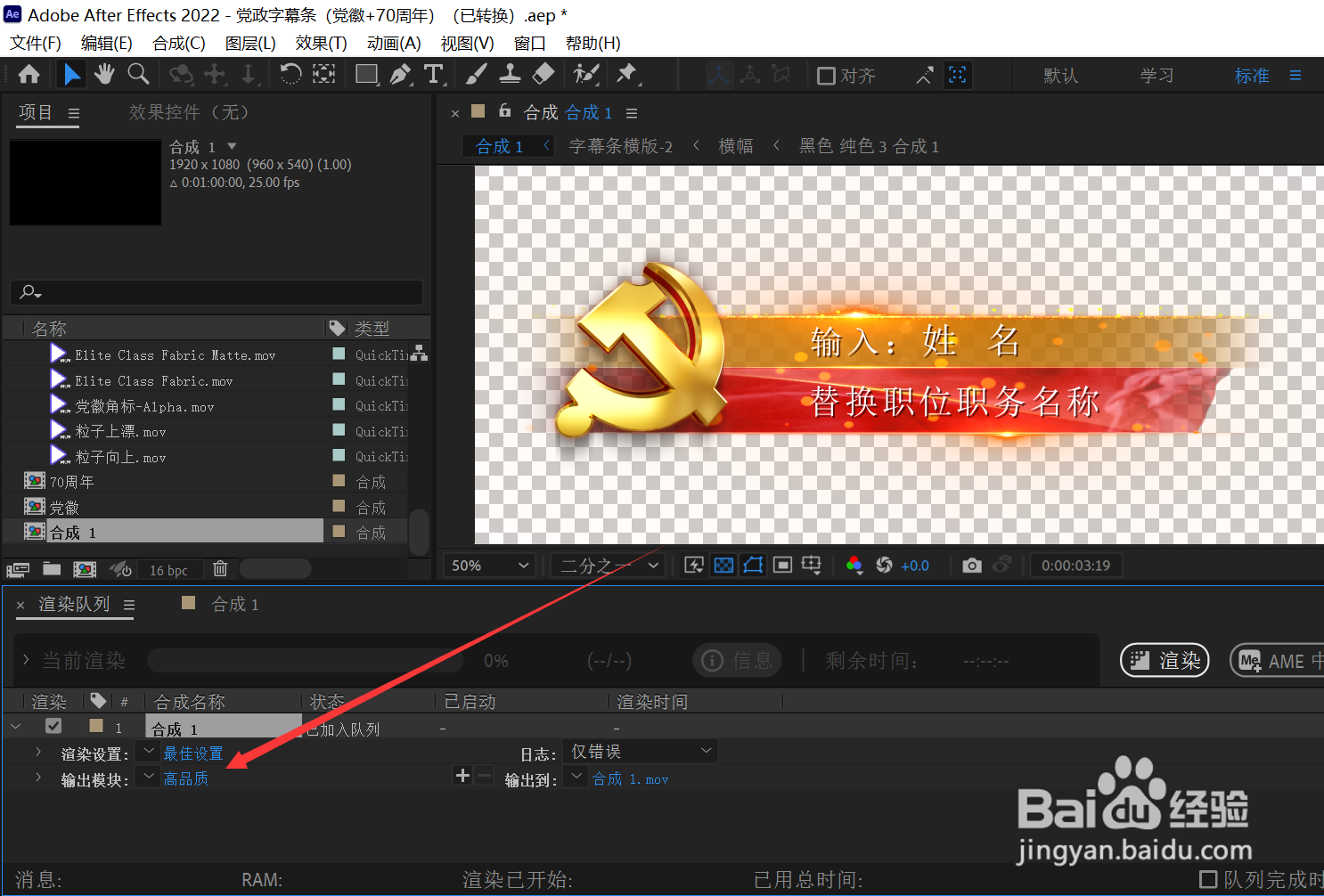Select the Pen tool

pyautogui.click(x=400, y=75)
